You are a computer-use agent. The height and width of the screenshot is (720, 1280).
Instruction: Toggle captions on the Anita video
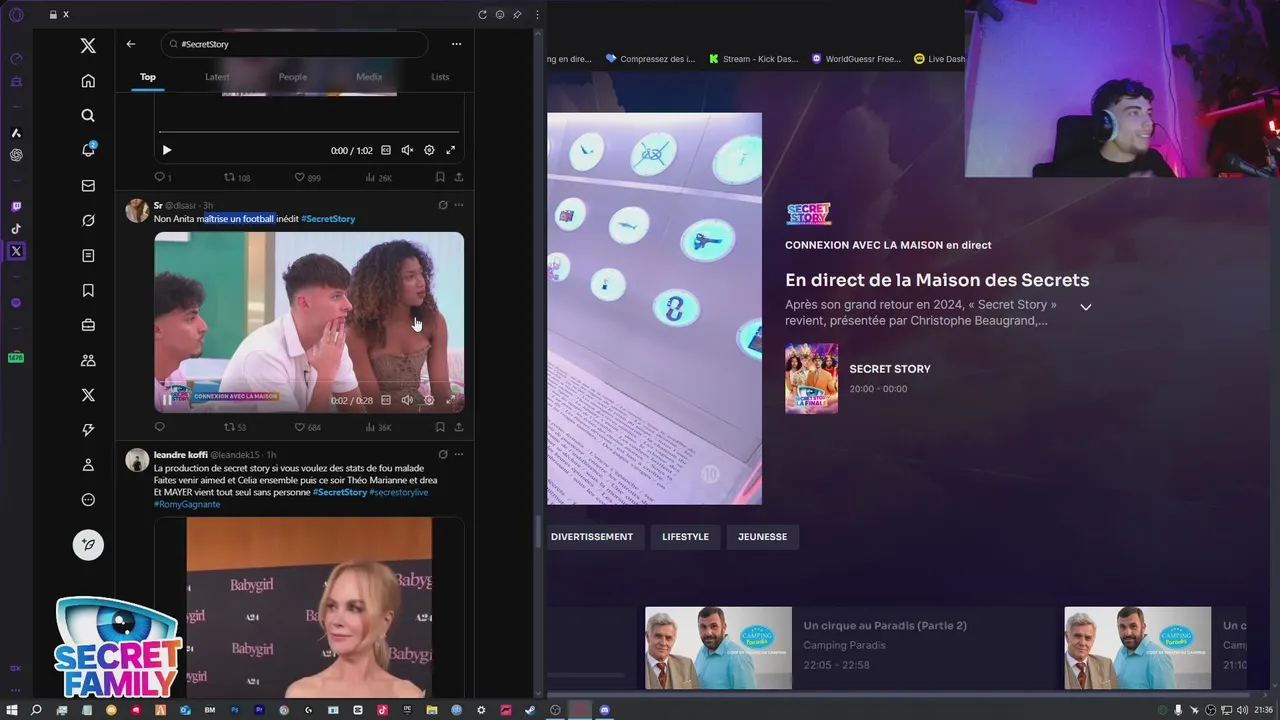(x=386, y=400)
